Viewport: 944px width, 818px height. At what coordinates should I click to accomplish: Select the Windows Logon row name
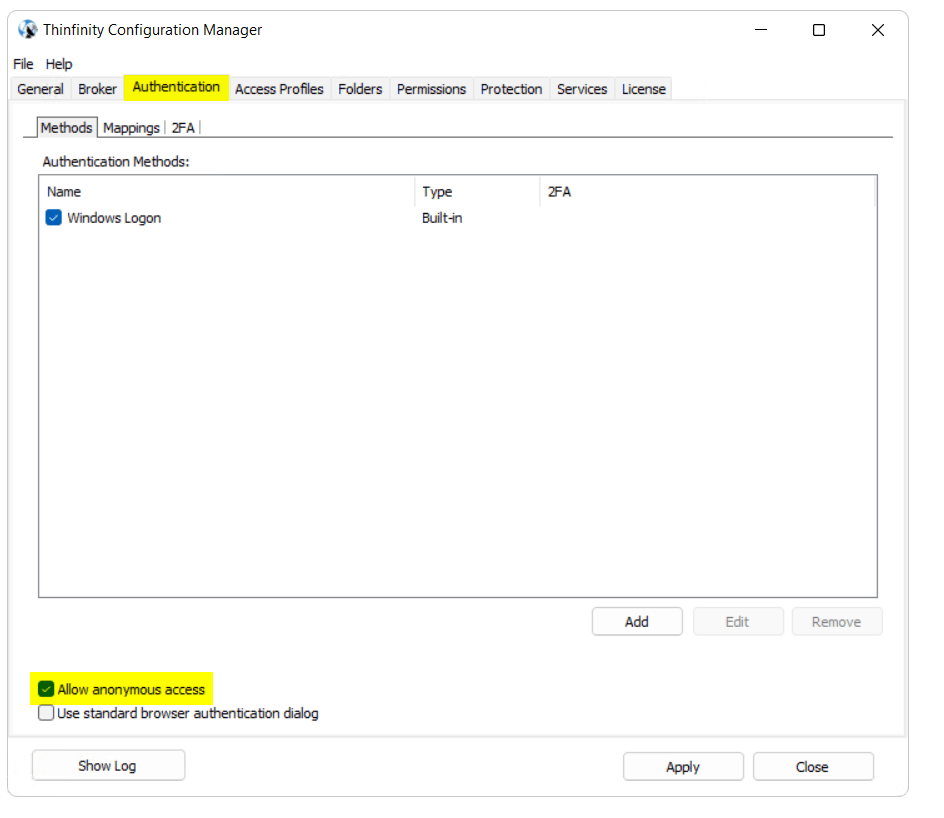click(114, 218)
